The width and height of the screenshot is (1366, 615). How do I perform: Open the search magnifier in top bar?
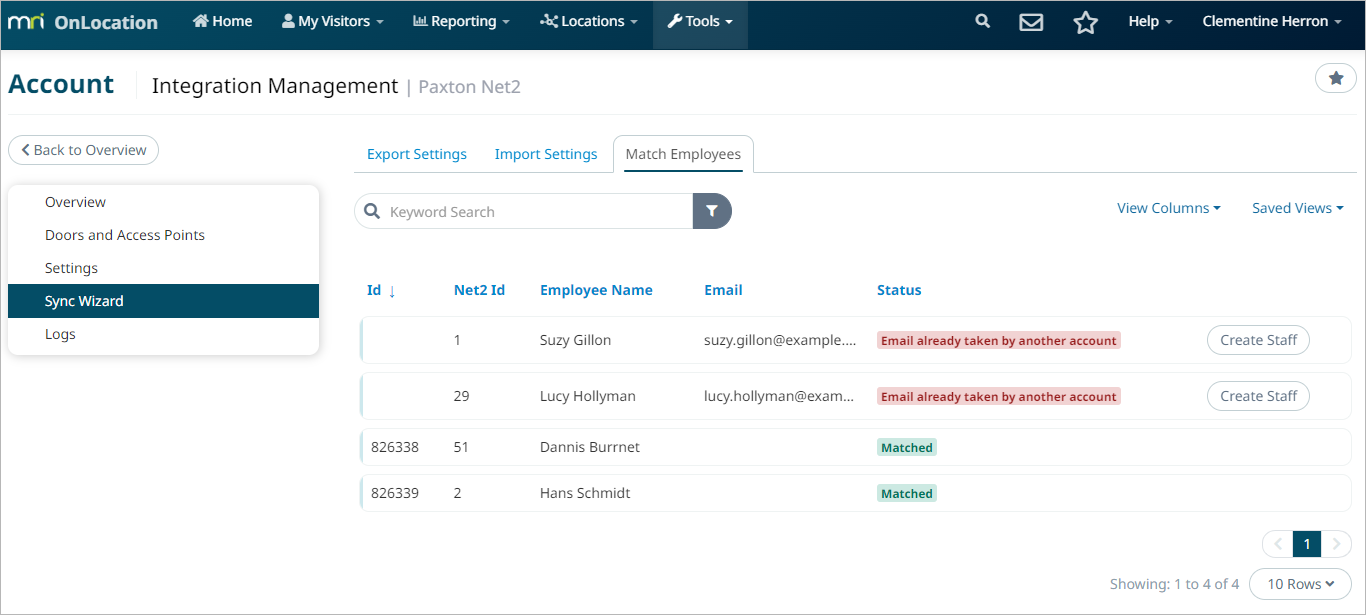click(x=983, y=21)
